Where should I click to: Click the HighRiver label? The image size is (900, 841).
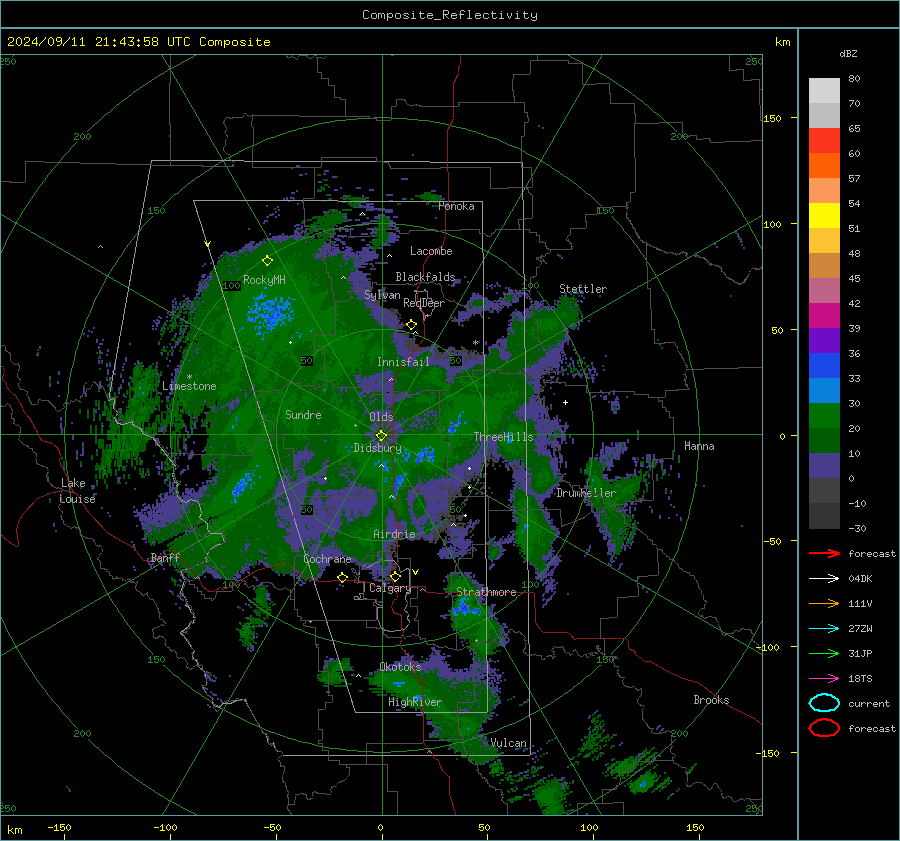414,702
